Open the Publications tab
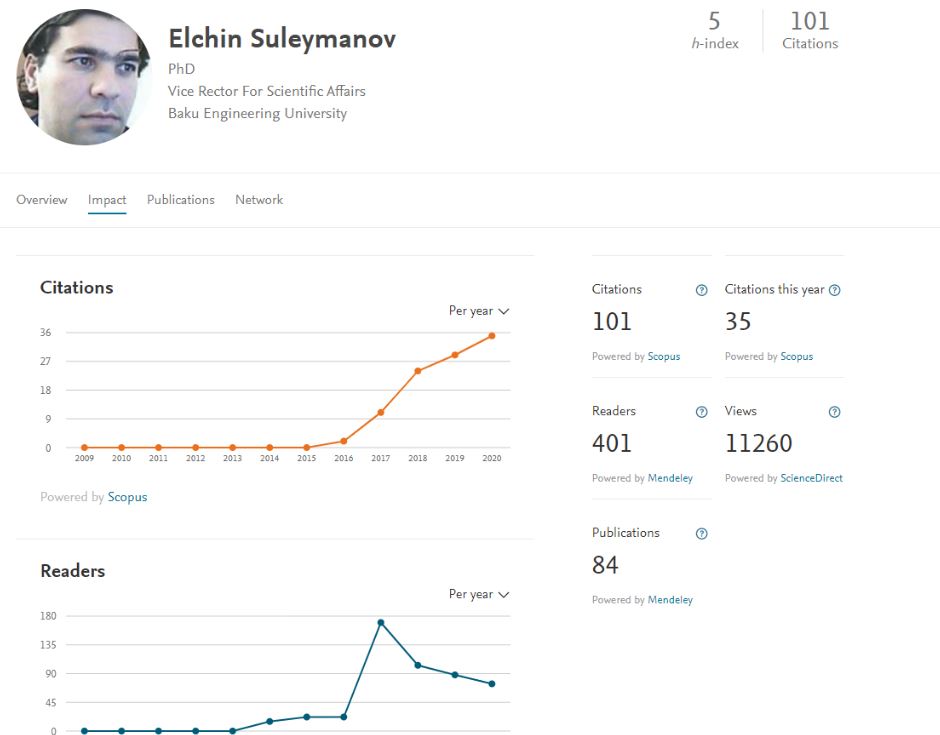 click(x=180, y=200)
